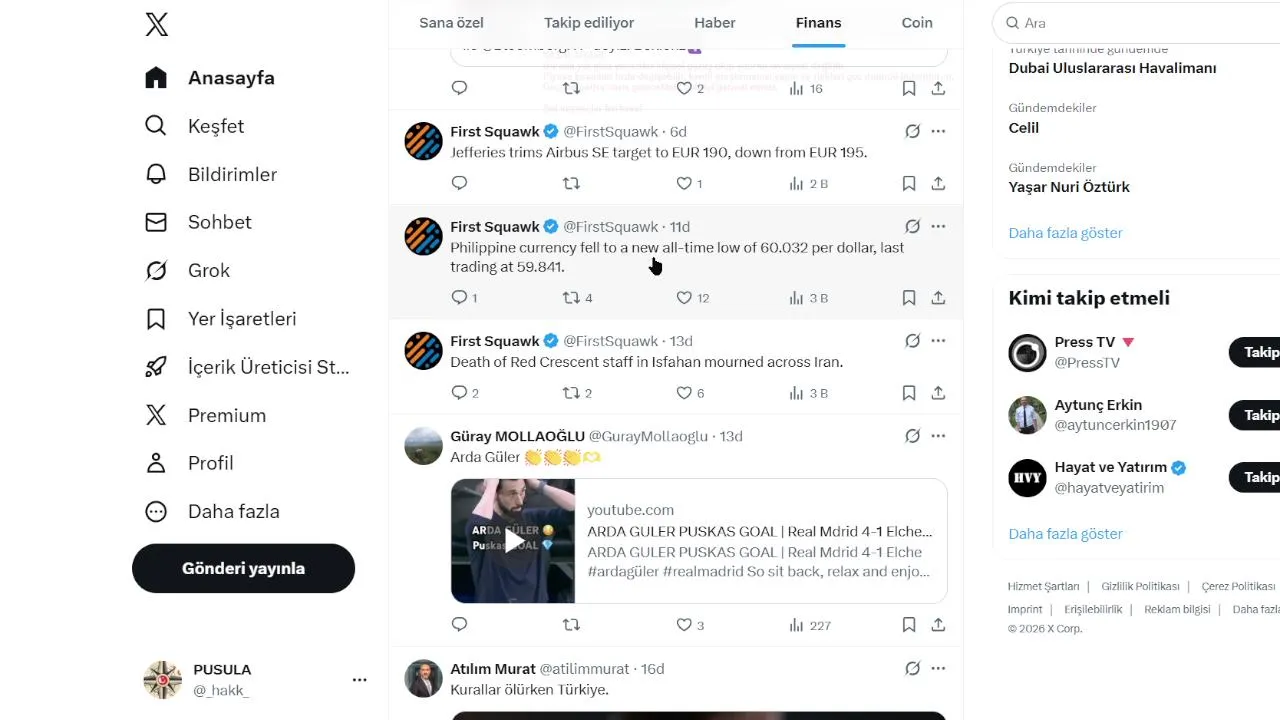Screen dimensions: 1280x720
Task: Reply to the Arda Güler post
Action: [460, 625]
